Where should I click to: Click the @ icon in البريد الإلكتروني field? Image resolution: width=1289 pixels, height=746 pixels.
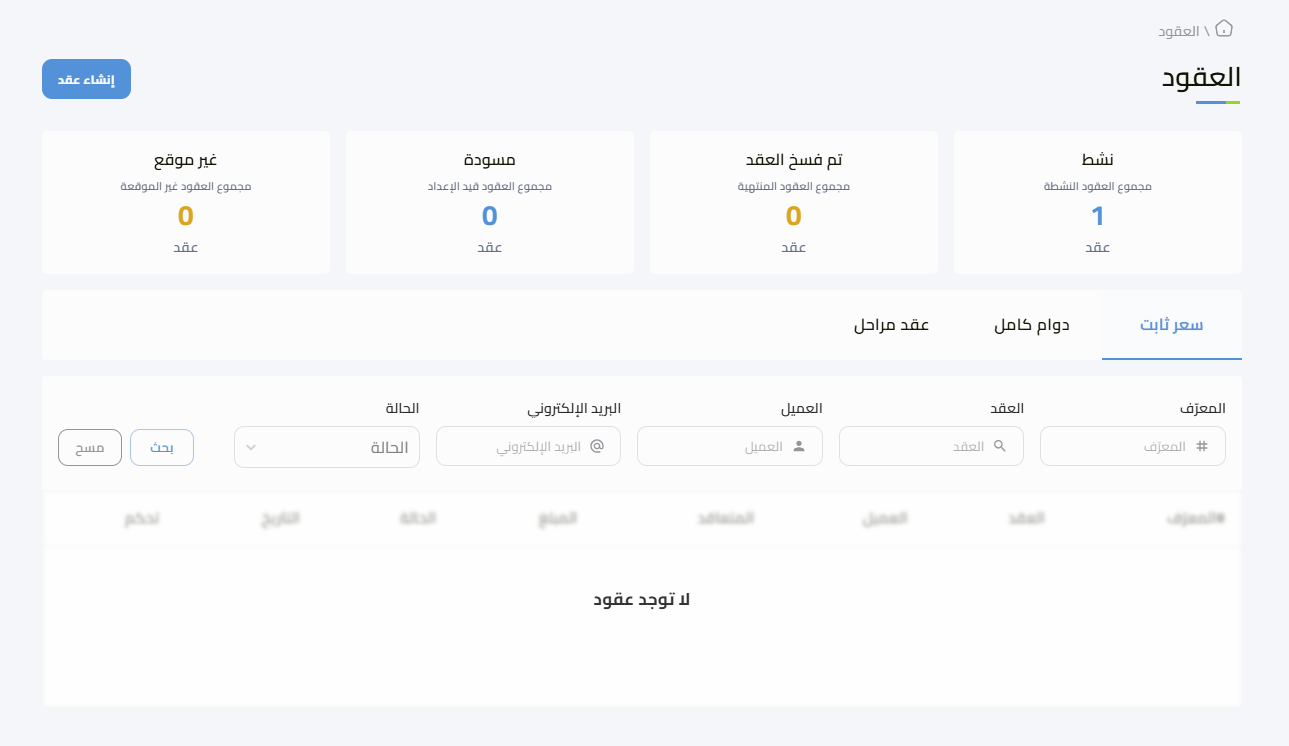[597, 447]
